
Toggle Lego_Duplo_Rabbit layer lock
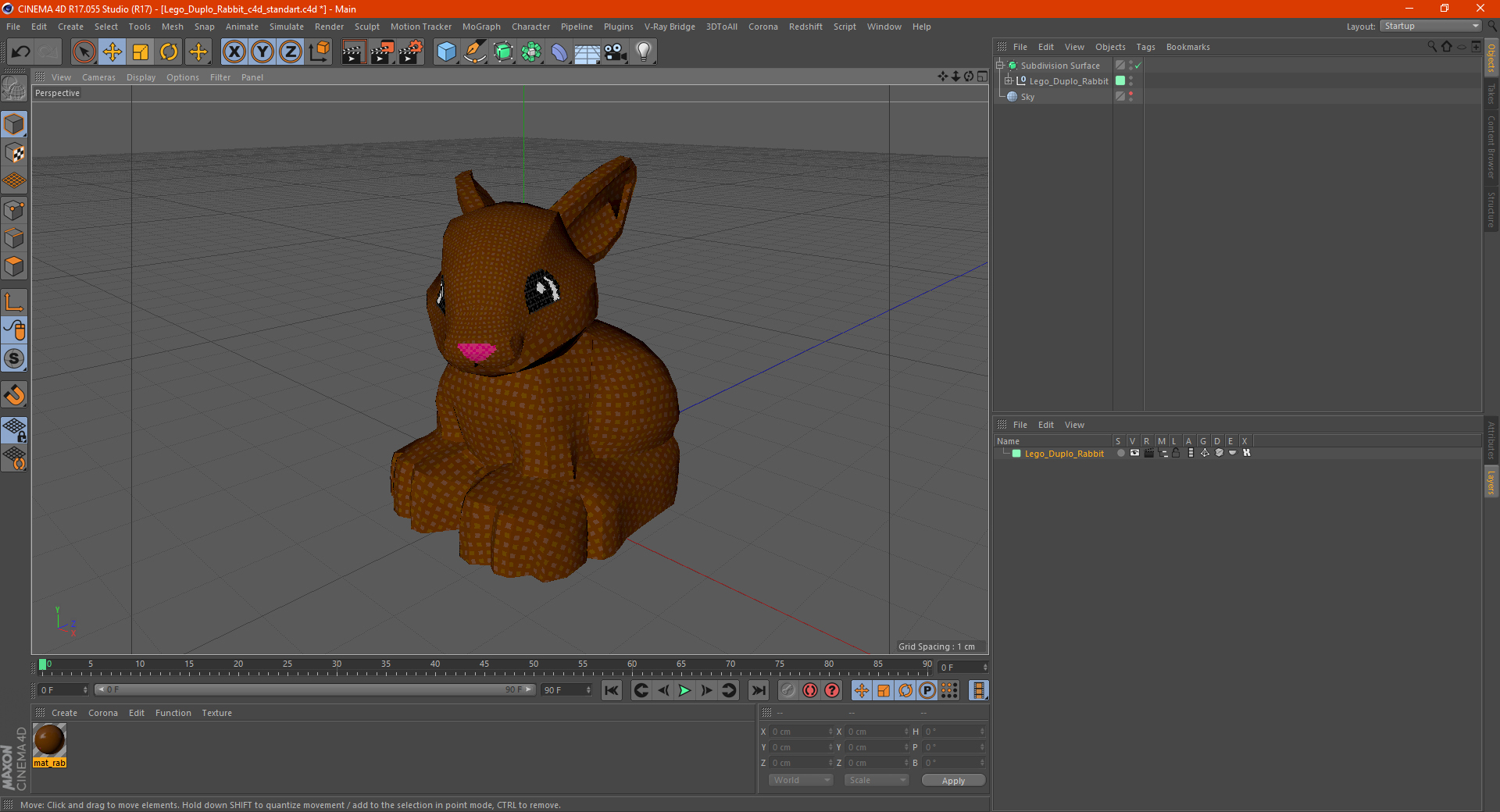tap(1176, 453)
